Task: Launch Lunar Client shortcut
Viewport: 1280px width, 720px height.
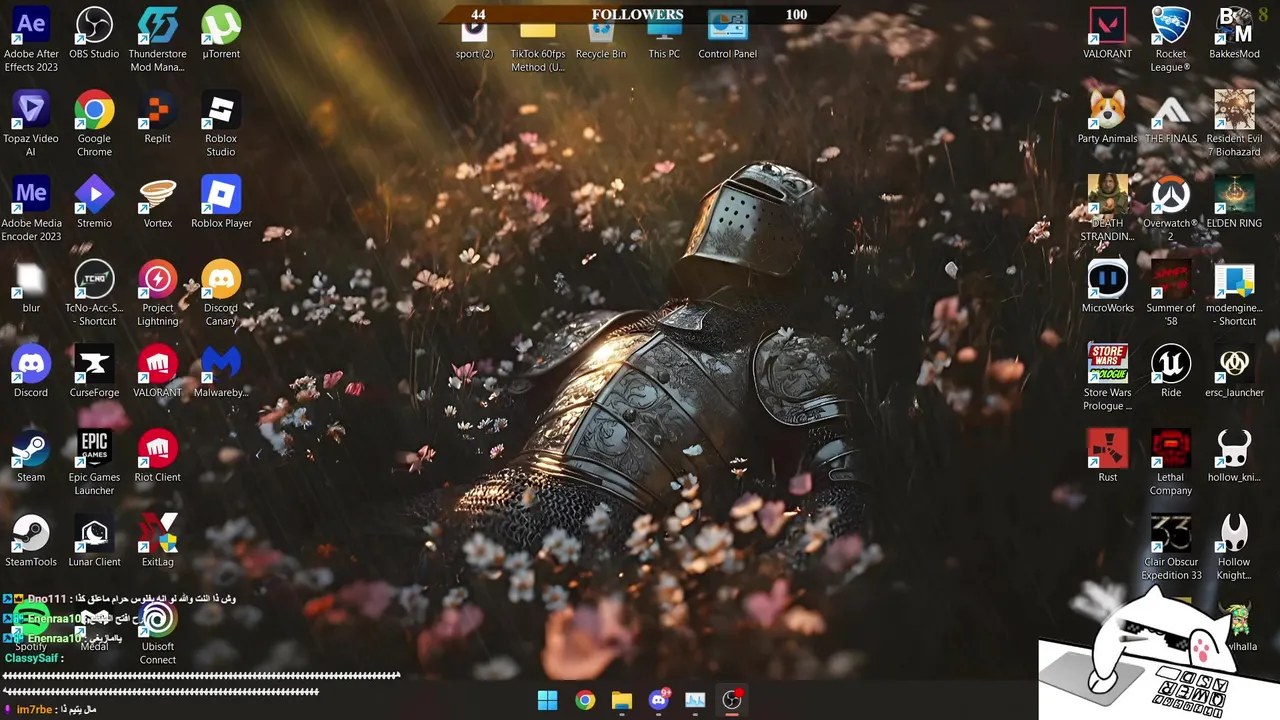Action: coord(94,542)
